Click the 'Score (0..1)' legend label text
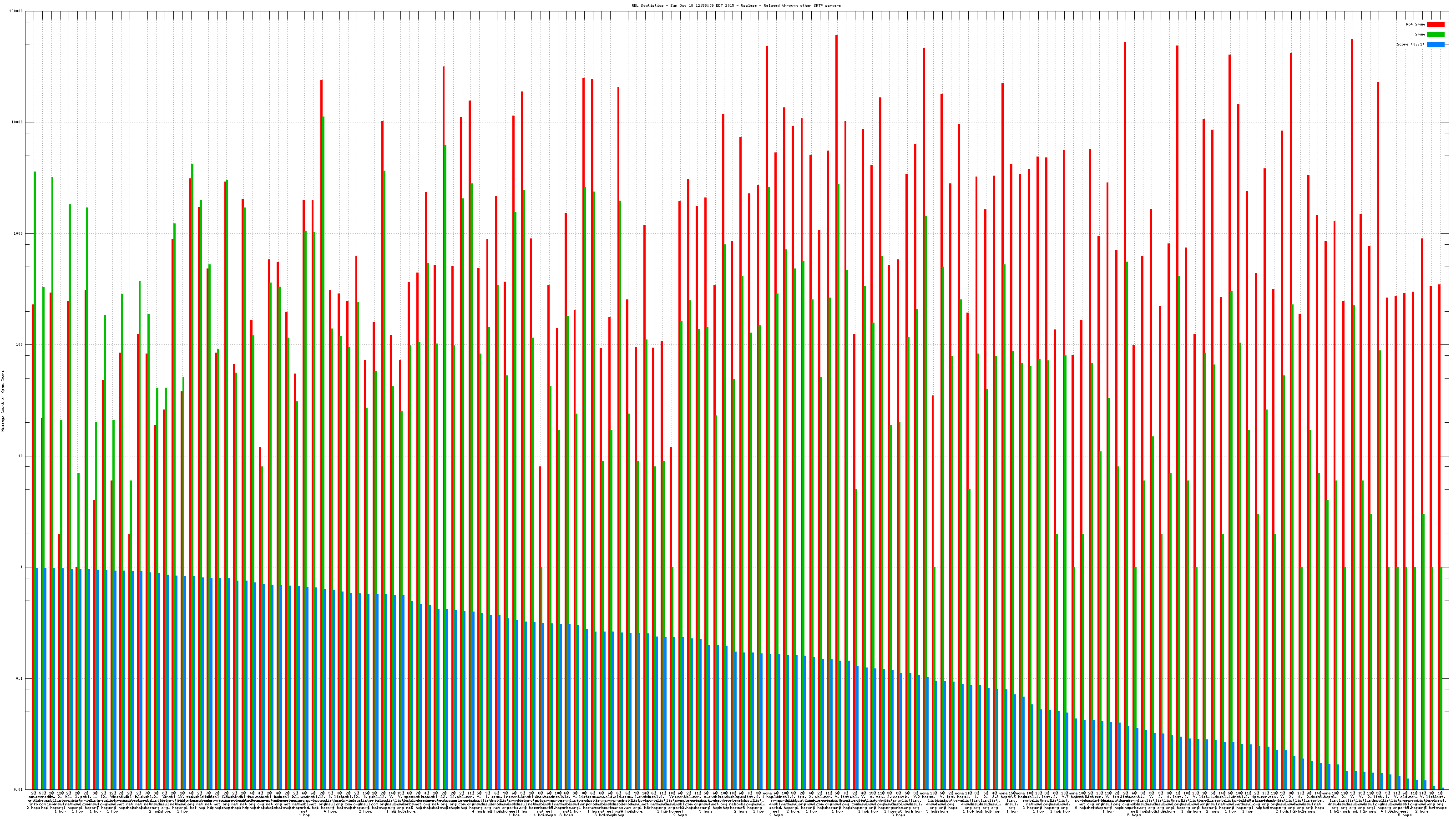 [x=1410, y=44]
